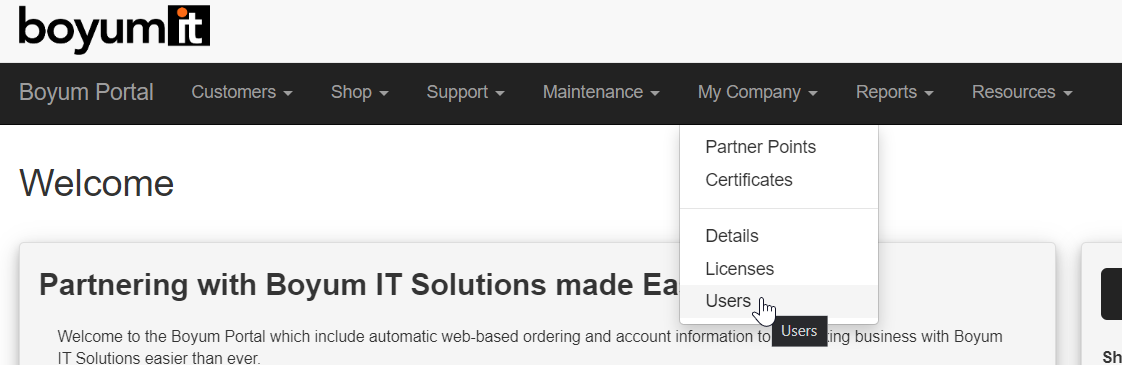Expand the Resources dropdown menu
The height and width of the screenshot is (365, 1122).
click(x=1022, y=92)
